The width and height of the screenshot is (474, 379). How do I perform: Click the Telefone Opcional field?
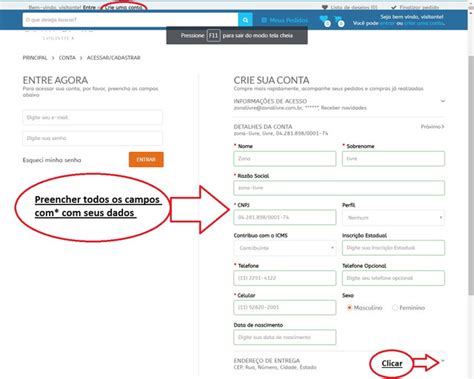[x=393, y=278]
